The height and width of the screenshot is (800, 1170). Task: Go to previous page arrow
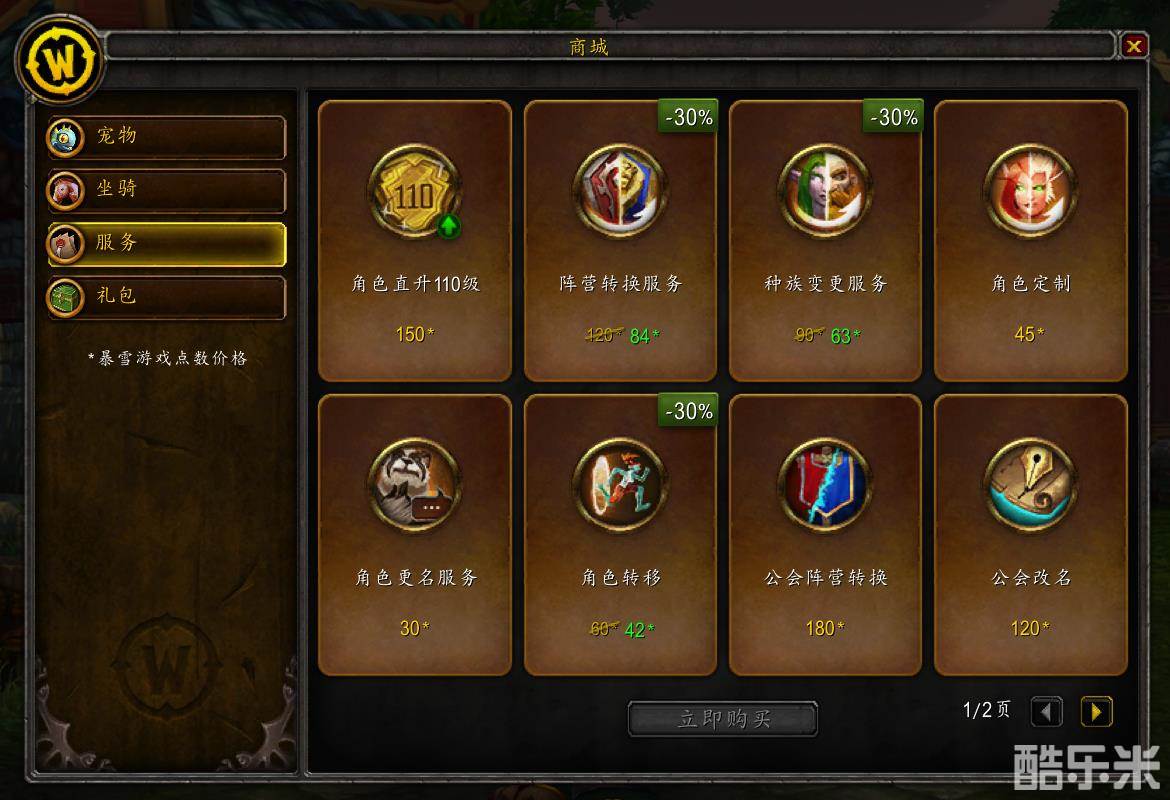pos(1046,711)
